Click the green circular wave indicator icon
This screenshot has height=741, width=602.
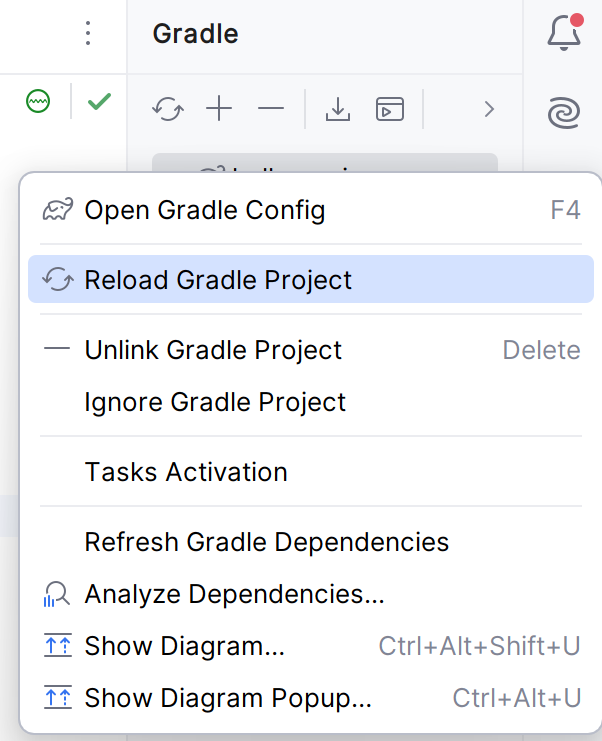(x=38, y=100)
